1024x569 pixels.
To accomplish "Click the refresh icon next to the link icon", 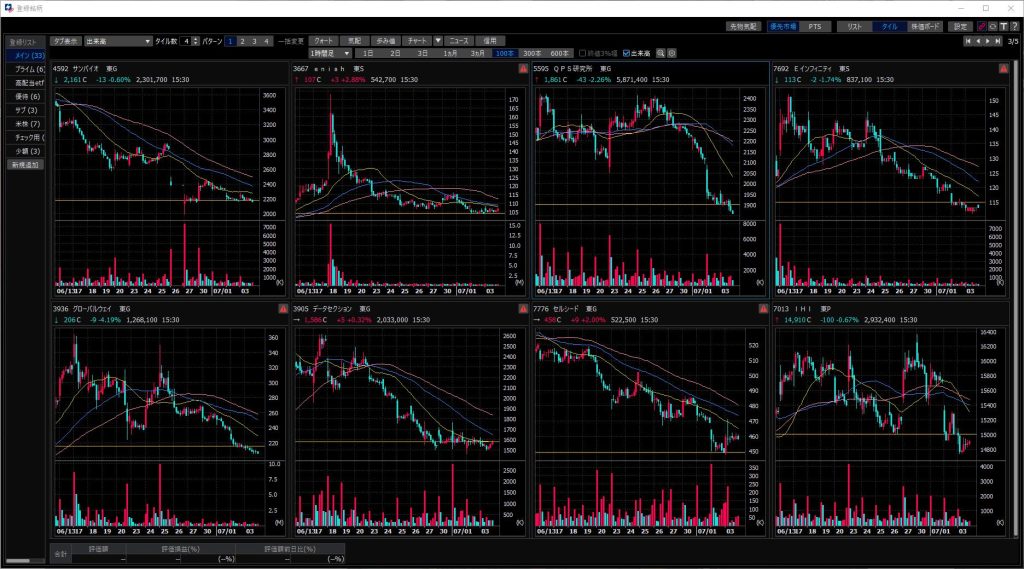I will point(991,26).
